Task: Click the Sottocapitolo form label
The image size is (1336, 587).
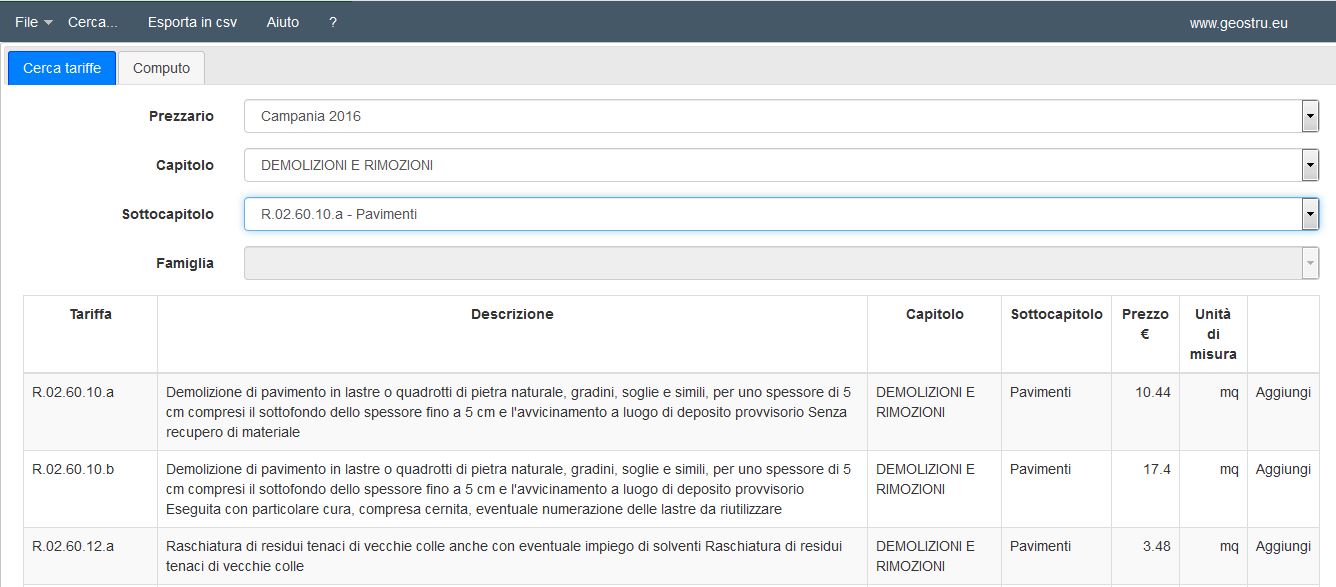Action: coord(168,214)
